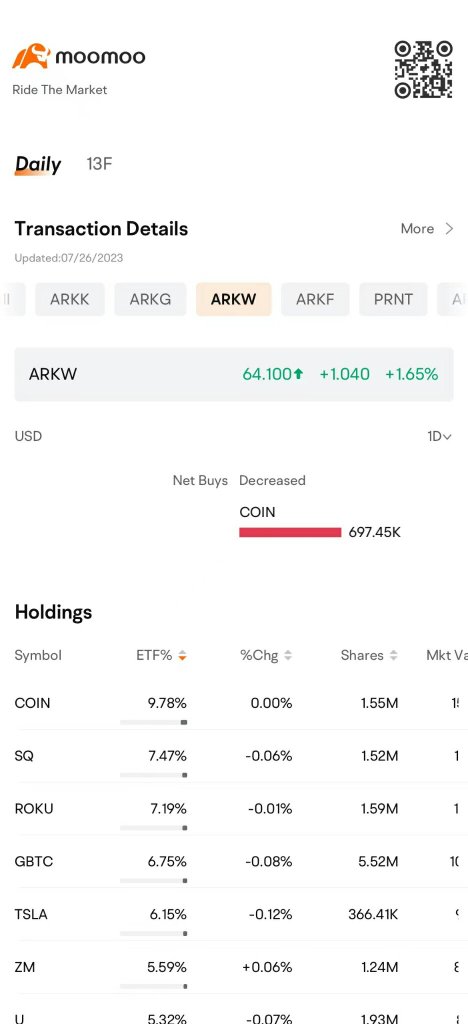Open the COIN holdings row
Viewport: 468px width, 1024px height.
(234, 704)
